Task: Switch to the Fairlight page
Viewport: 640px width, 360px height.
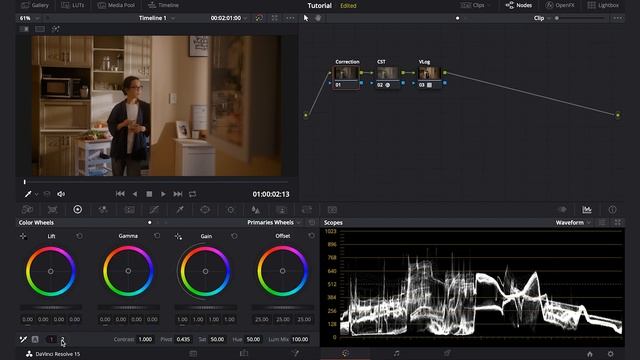Action: pos(396,353)
